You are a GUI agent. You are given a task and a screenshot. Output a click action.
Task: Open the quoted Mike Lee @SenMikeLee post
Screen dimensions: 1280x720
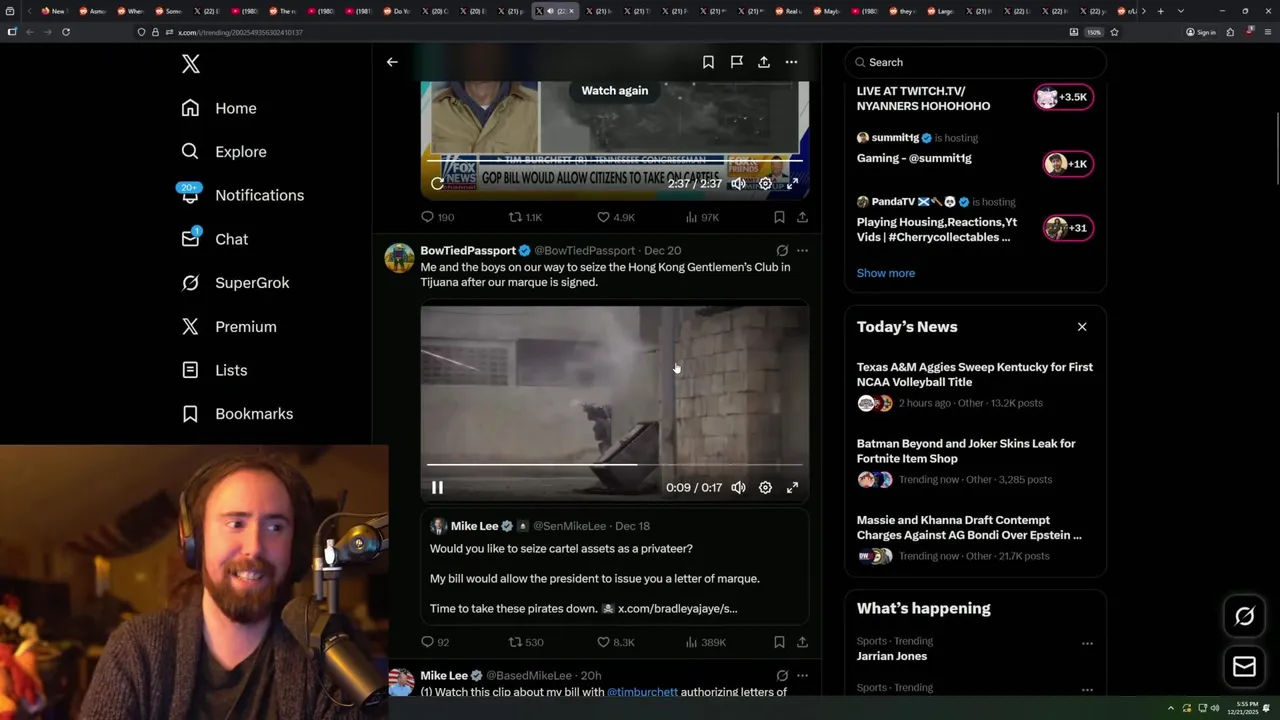[615, 567]
